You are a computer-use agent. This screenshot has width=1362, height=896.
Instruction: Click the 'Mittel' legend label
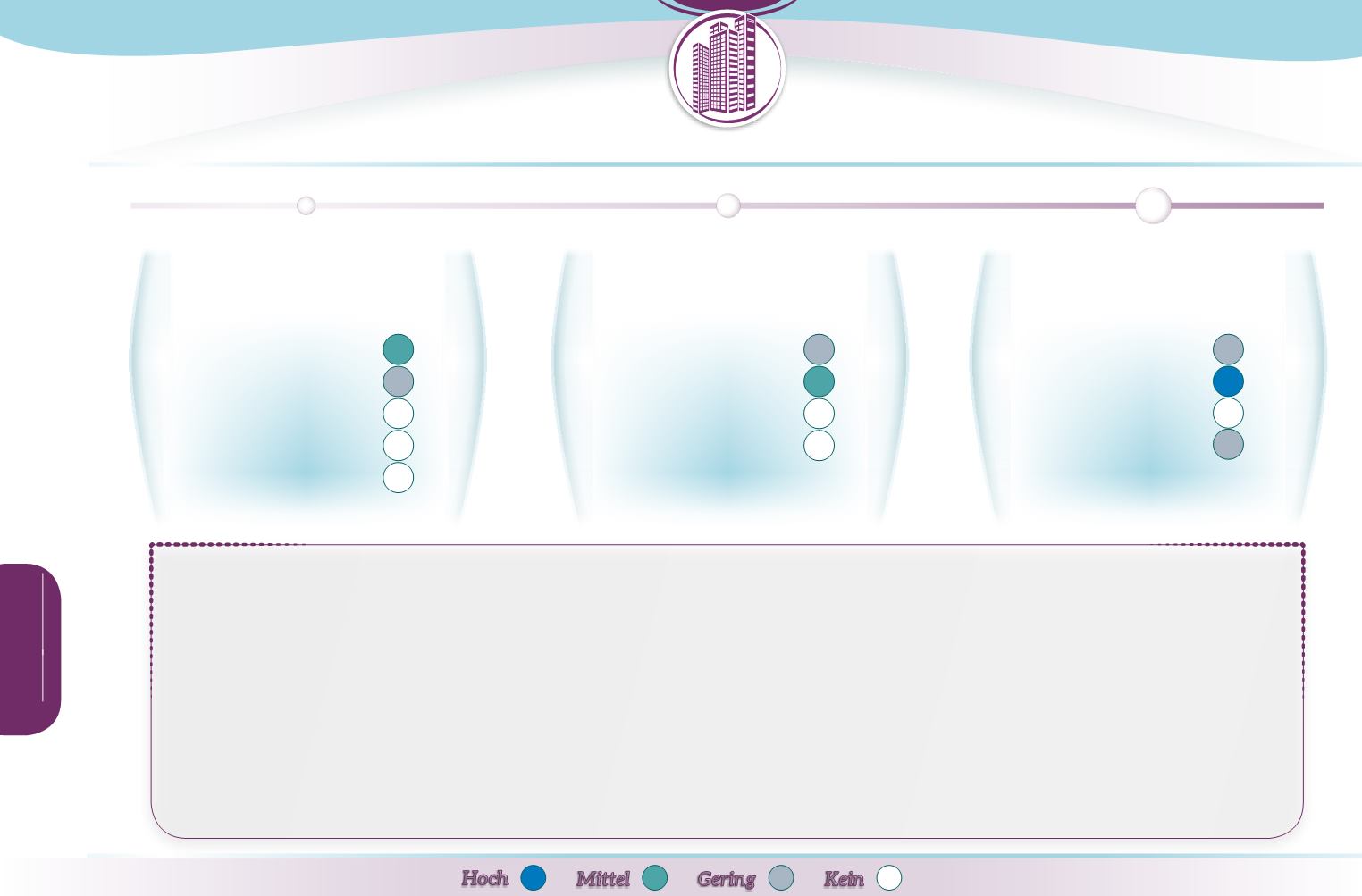(603, 878)
